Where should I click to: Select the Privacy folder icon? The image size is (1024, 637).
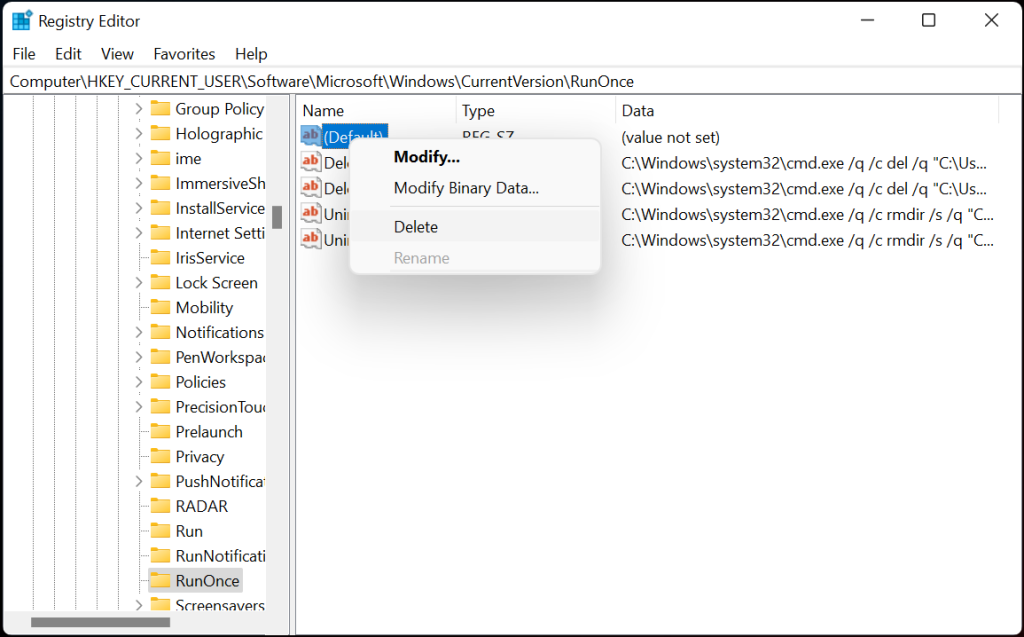click(162, 456)
